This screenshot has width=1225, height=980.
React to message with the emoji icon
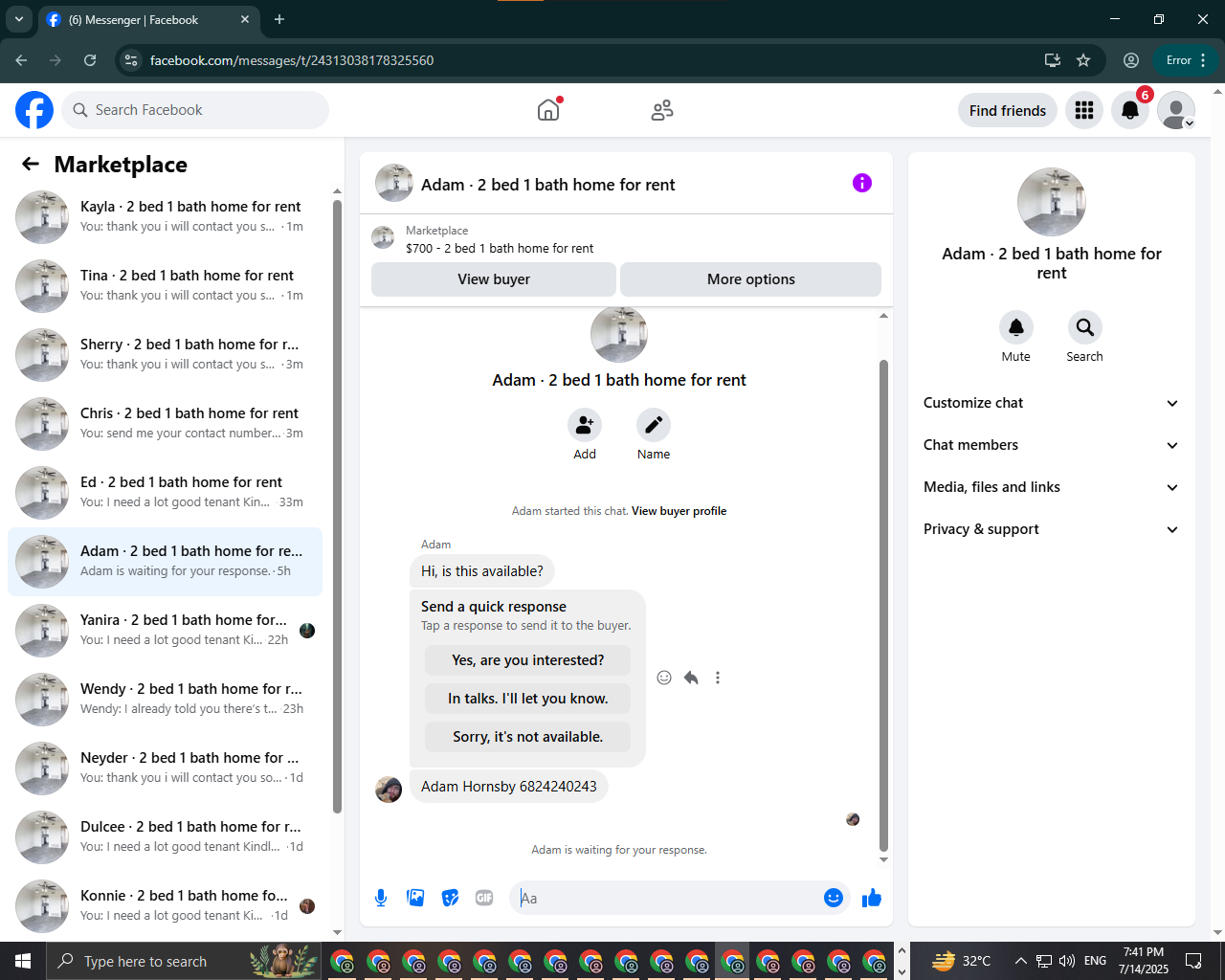[x=664, y=678]
